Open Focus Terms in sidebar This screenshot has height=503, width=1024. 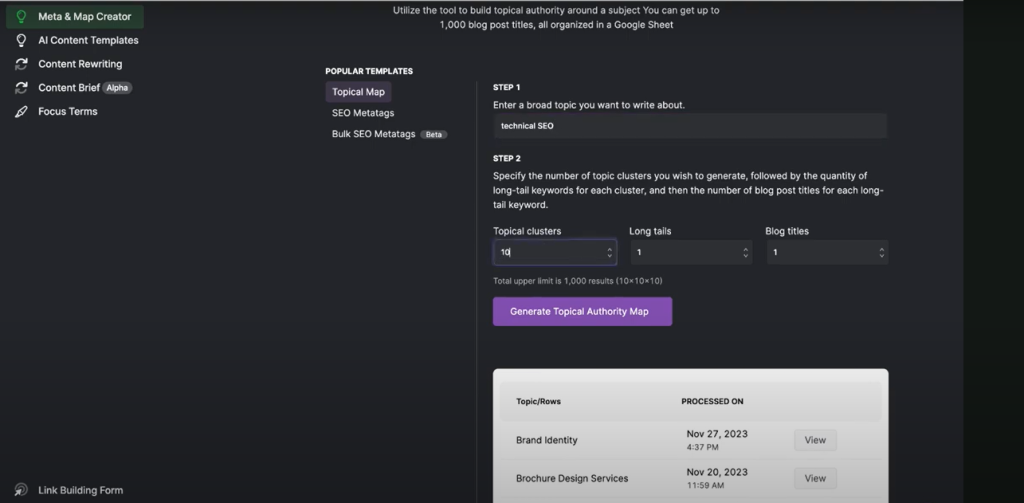click(x=68, y=112)
